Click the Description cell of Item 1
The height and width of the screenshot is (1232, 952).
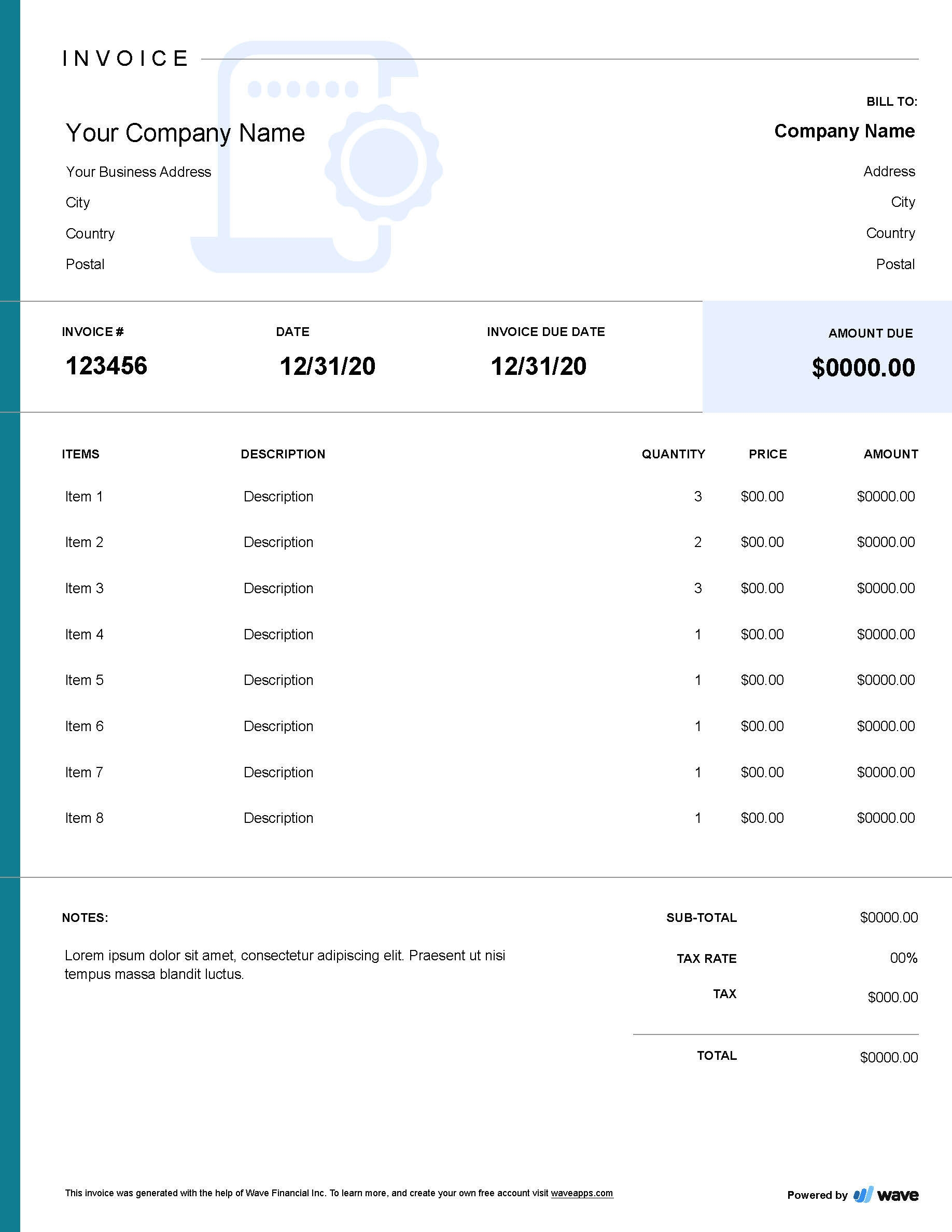(278, 496)
